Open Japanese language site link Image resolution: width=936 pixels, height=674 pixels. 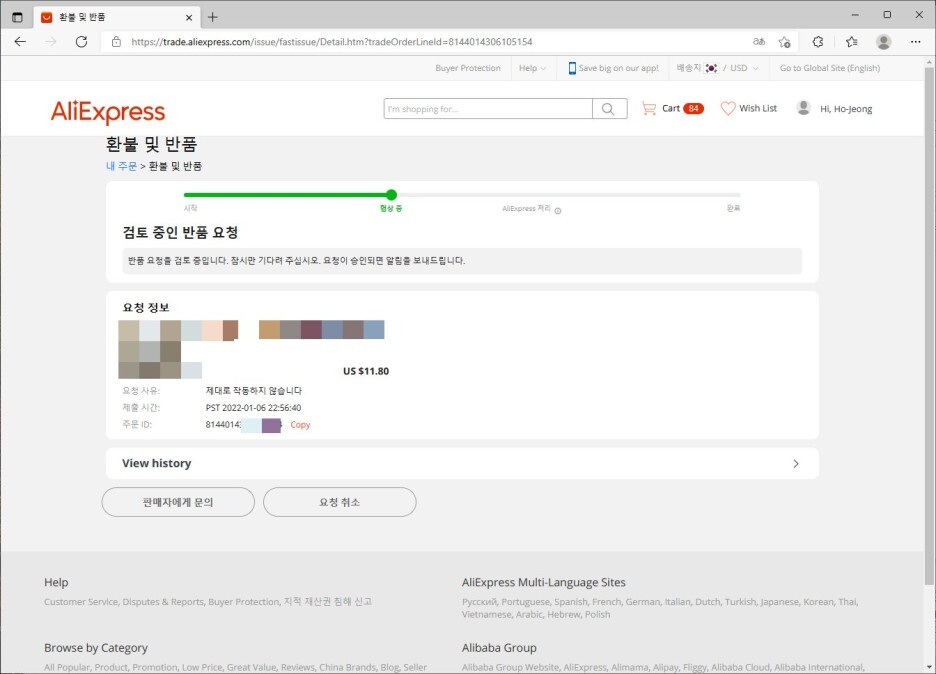[x=779, y=602]
